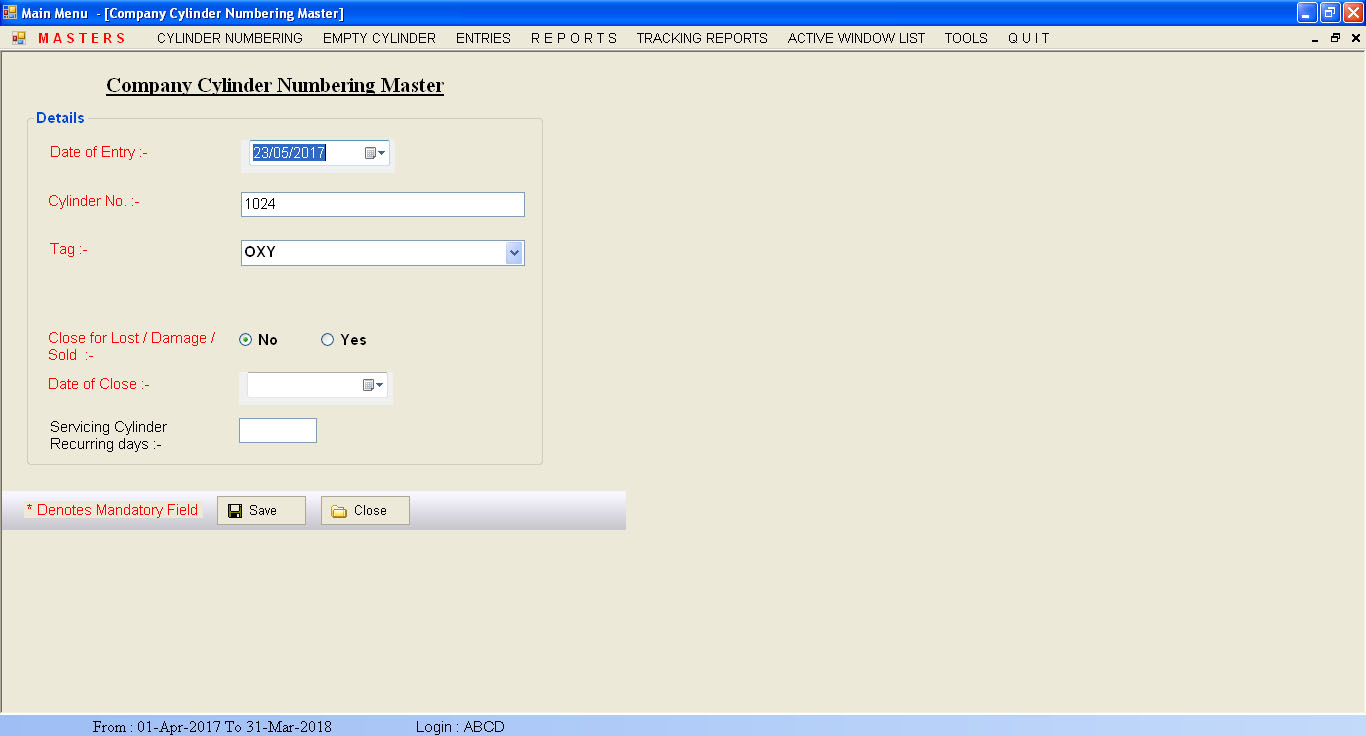The image size is (1366, 736).
Task: Open the ACTIVE WINDOW LIST menu
Action: coord(856,38)
